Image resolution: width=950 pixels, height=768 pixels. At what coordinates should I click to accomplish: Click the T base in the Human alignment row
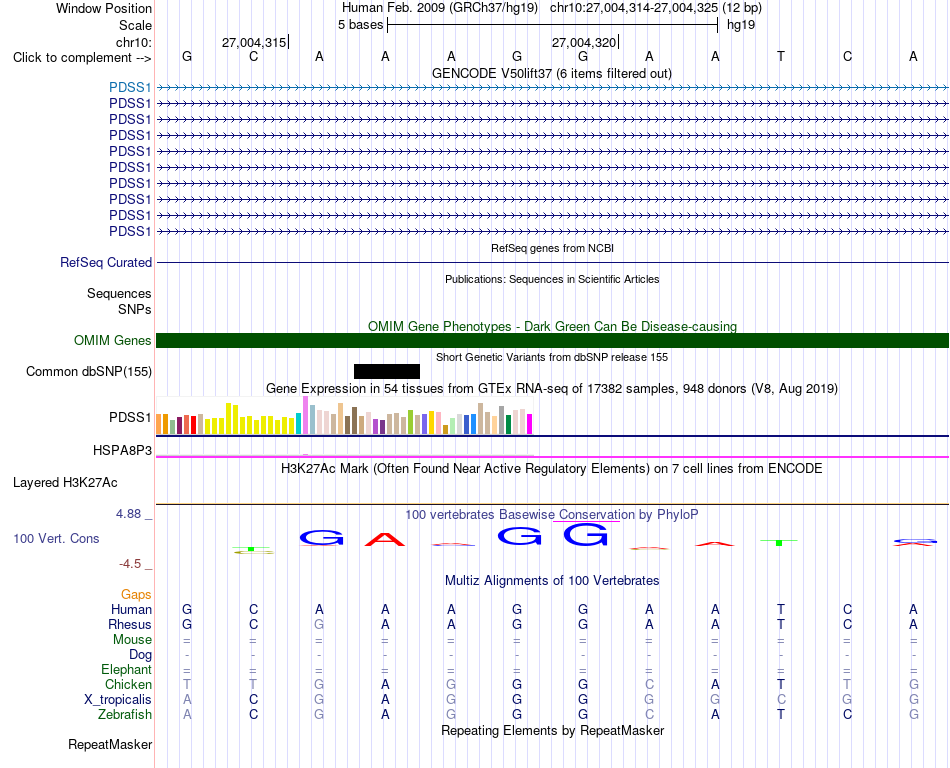coord(781,609)
